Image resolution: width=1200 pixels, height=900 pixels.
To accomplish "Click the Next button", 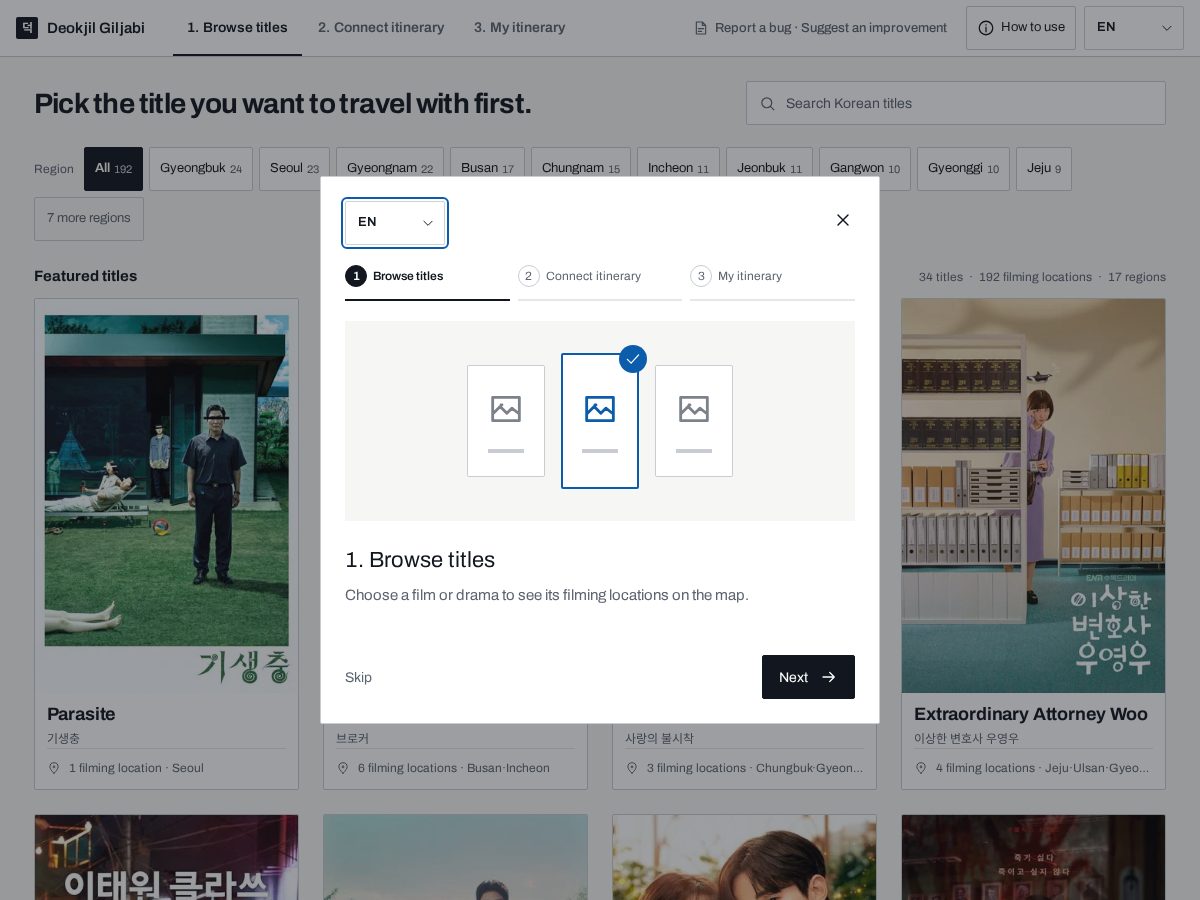I will click(x=808, y=677).
